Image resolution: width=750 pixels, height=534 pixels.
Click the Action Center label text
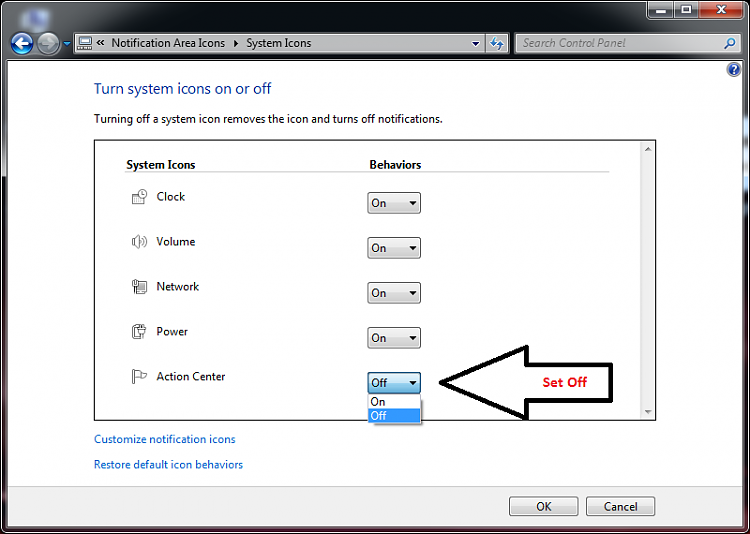click(191, 377)
